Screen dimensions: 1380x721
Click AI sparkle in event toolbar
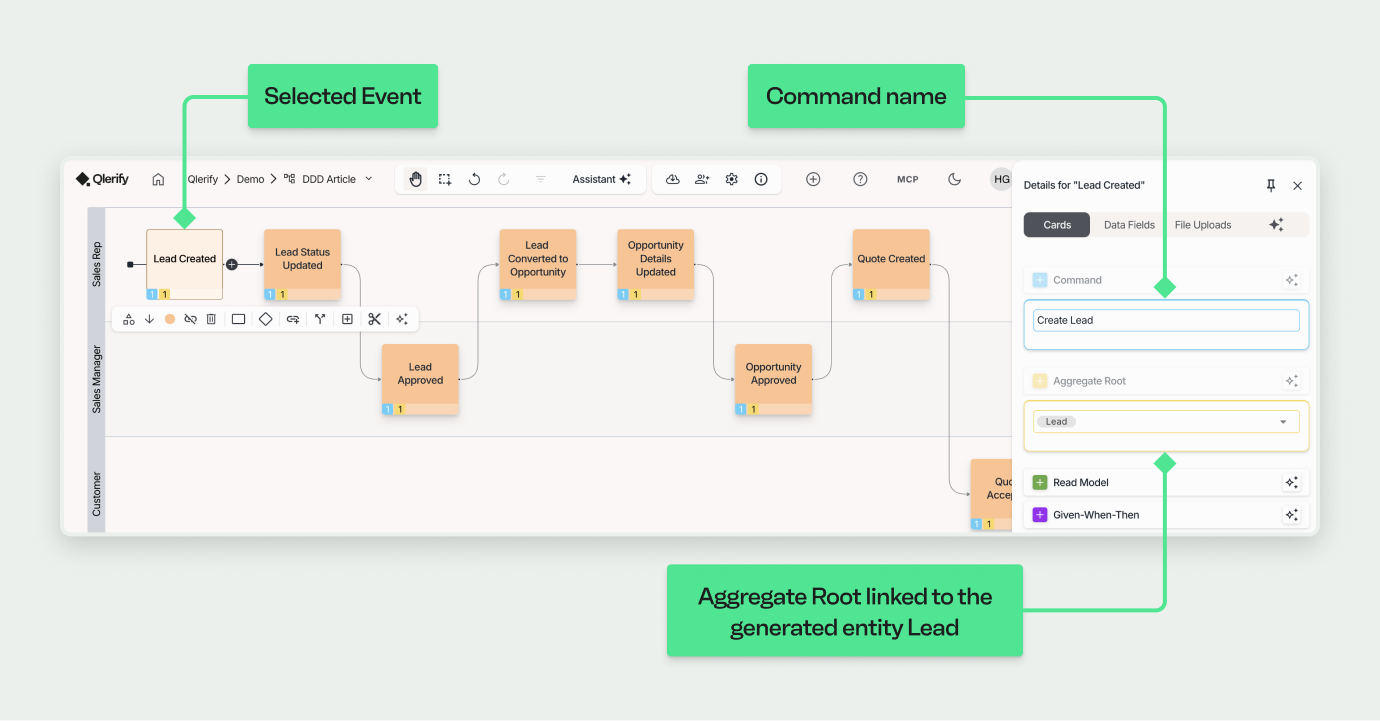tap(402, 319)
